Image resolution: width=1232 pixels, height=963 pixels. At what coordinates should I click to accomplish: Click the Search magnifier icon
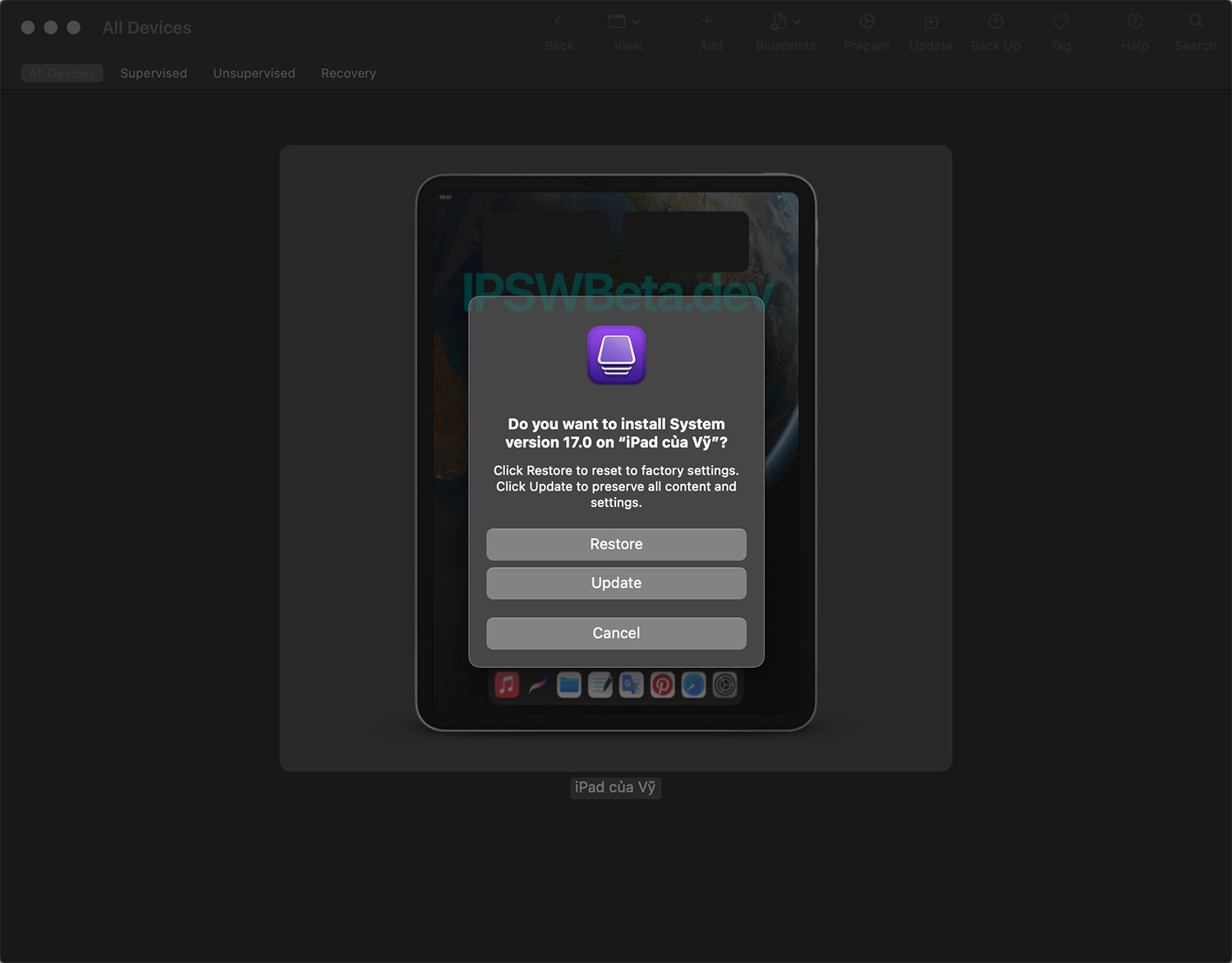click(x=1196, y=22)
